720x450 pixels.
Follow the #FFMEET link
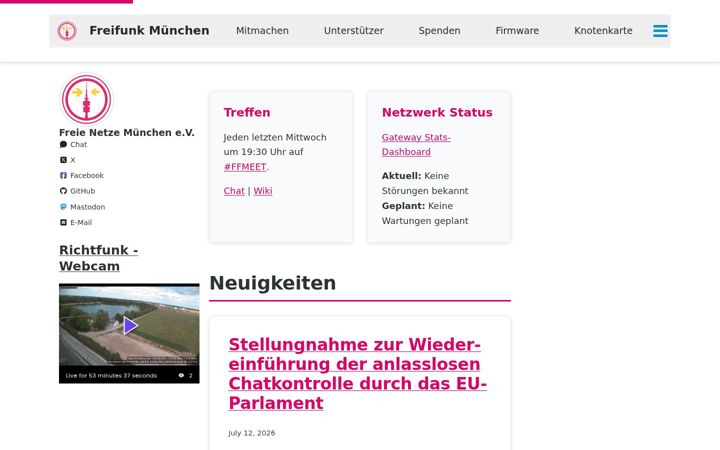(245, 167)
